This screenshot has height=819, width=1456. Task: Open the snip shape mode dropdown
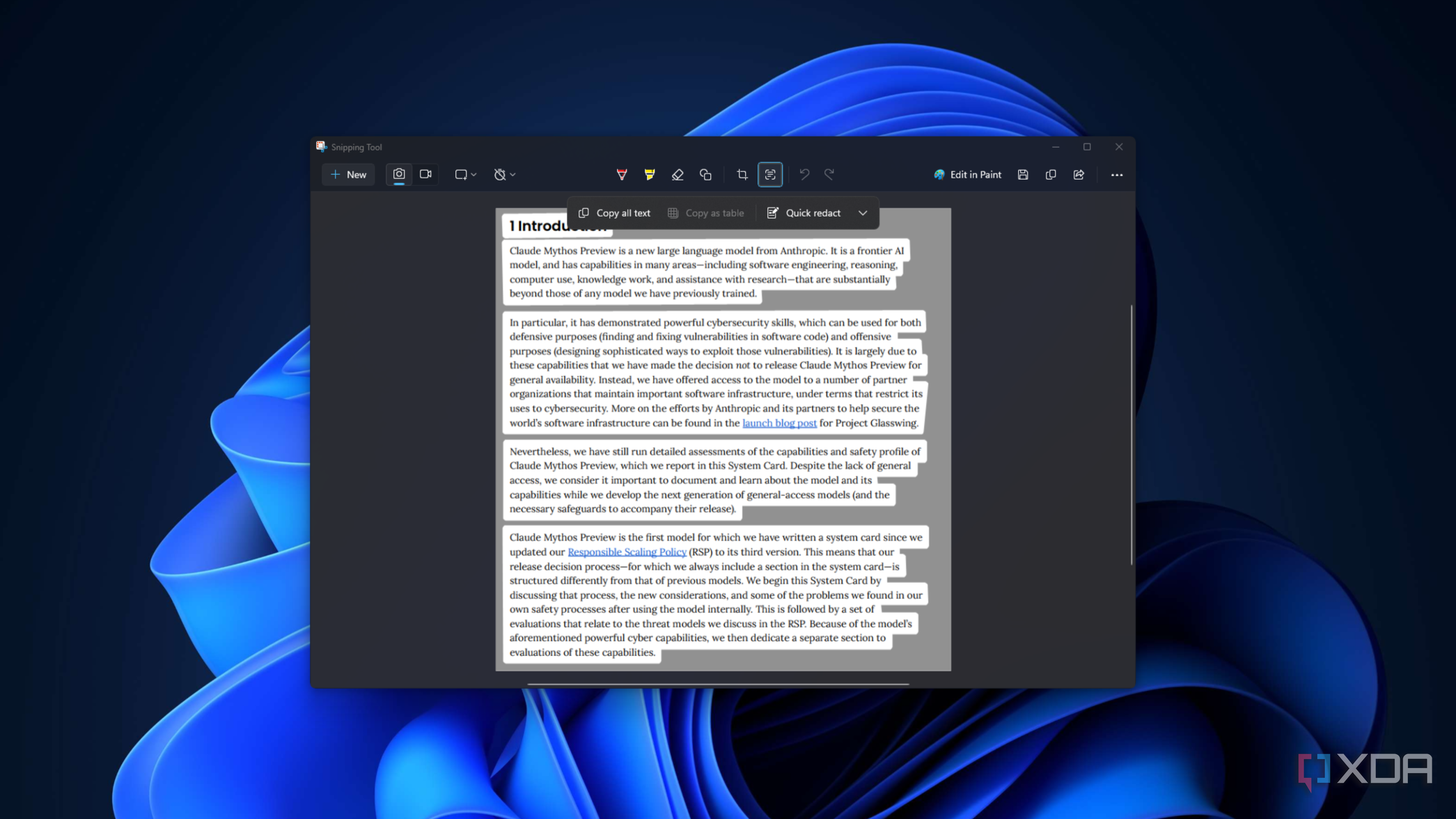coord(465,175)
